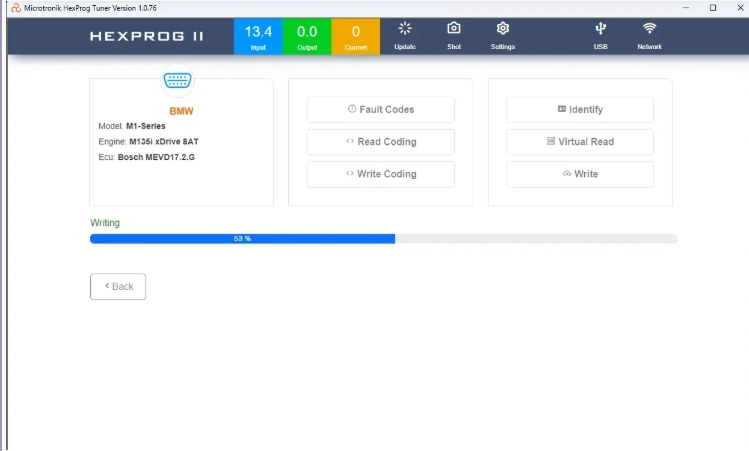Close the HexProg Tuner window

coord(740,8)
